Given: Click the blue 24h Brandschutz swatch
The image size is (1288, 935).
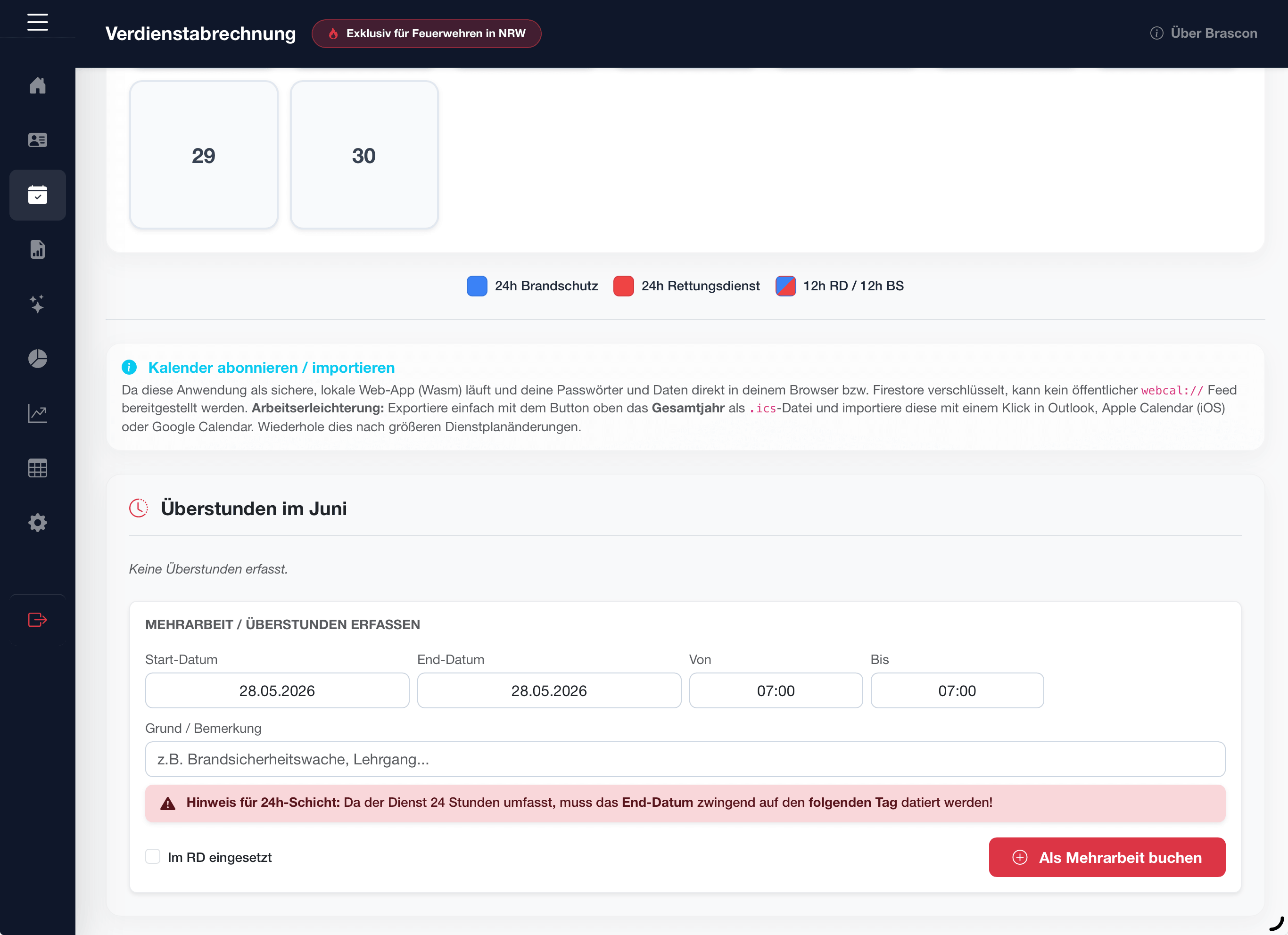Looking at the screenshot, I should [477, 286].
